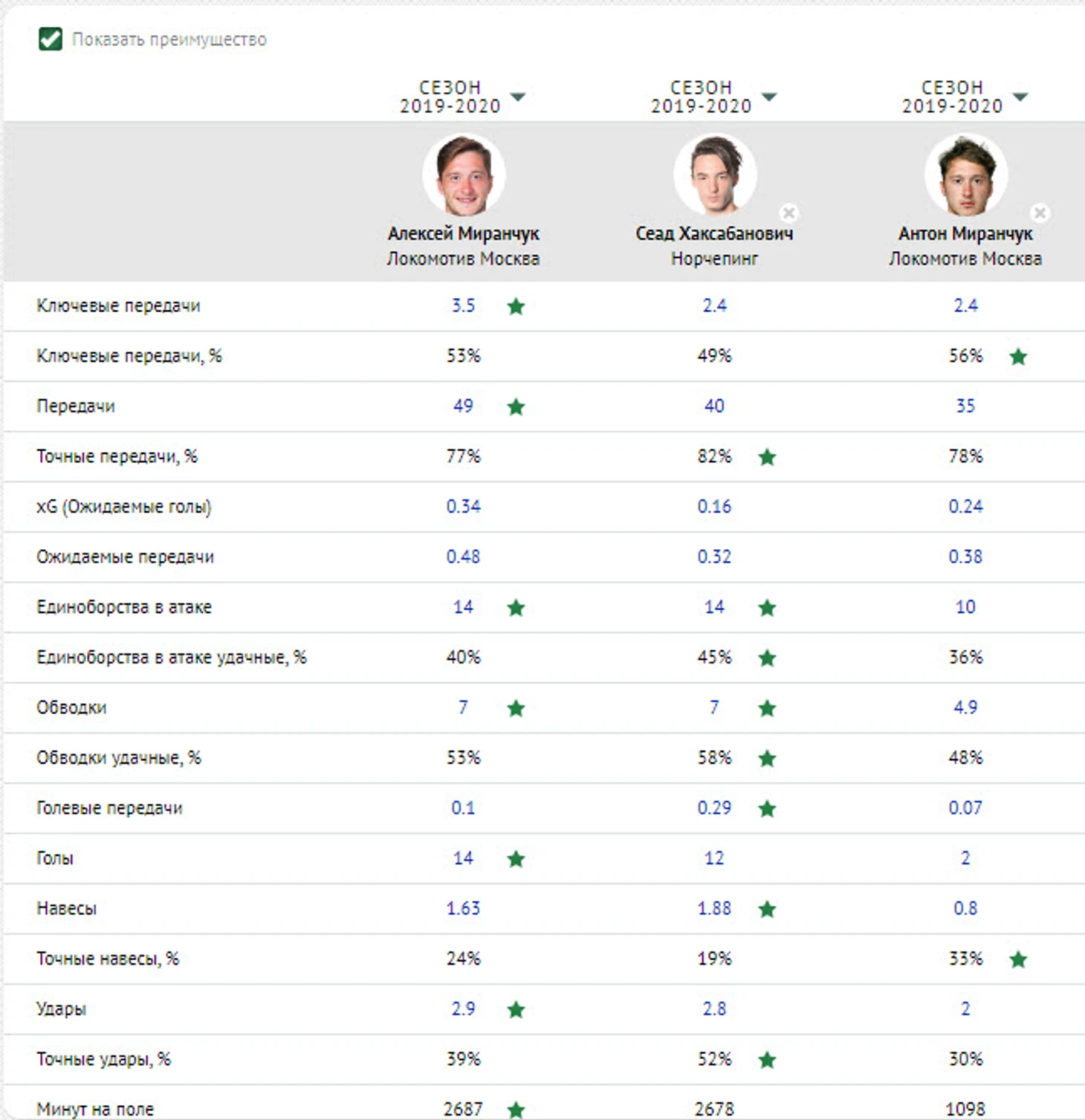Image resolution: width=1085 pixels, height=1120 pixels.
Task: Click the Сеад Хаксабанович player photo
Action: [715, 175]
